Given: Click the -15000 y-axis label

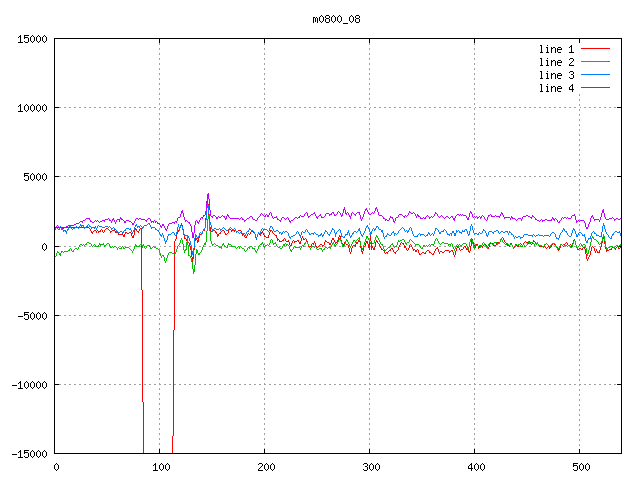Looking at the screenshot, I should [29, 454].
